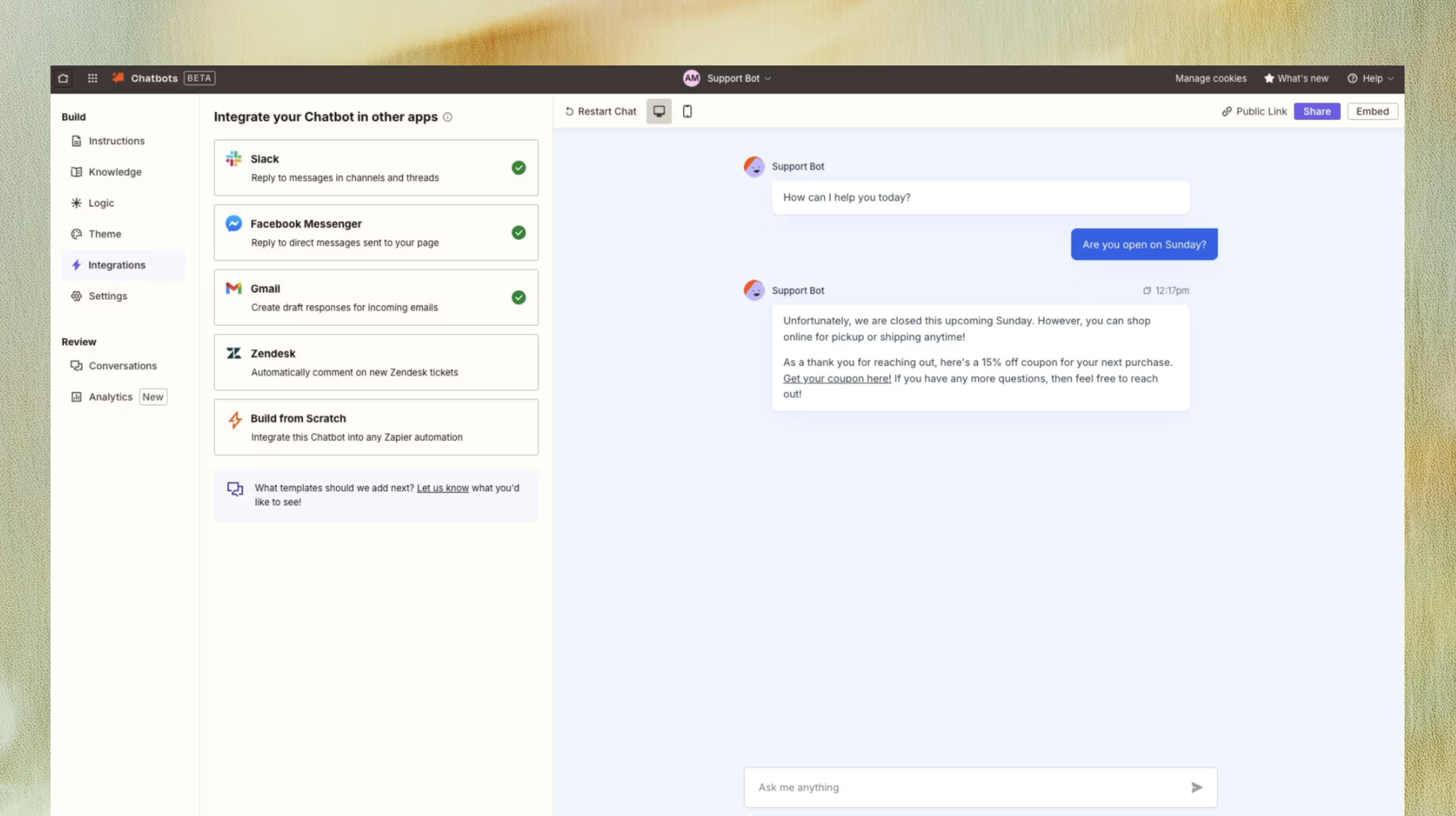Open the Zapier app switcher grid icon
Screen dimensions: 1456x816
tap(92, 78)
